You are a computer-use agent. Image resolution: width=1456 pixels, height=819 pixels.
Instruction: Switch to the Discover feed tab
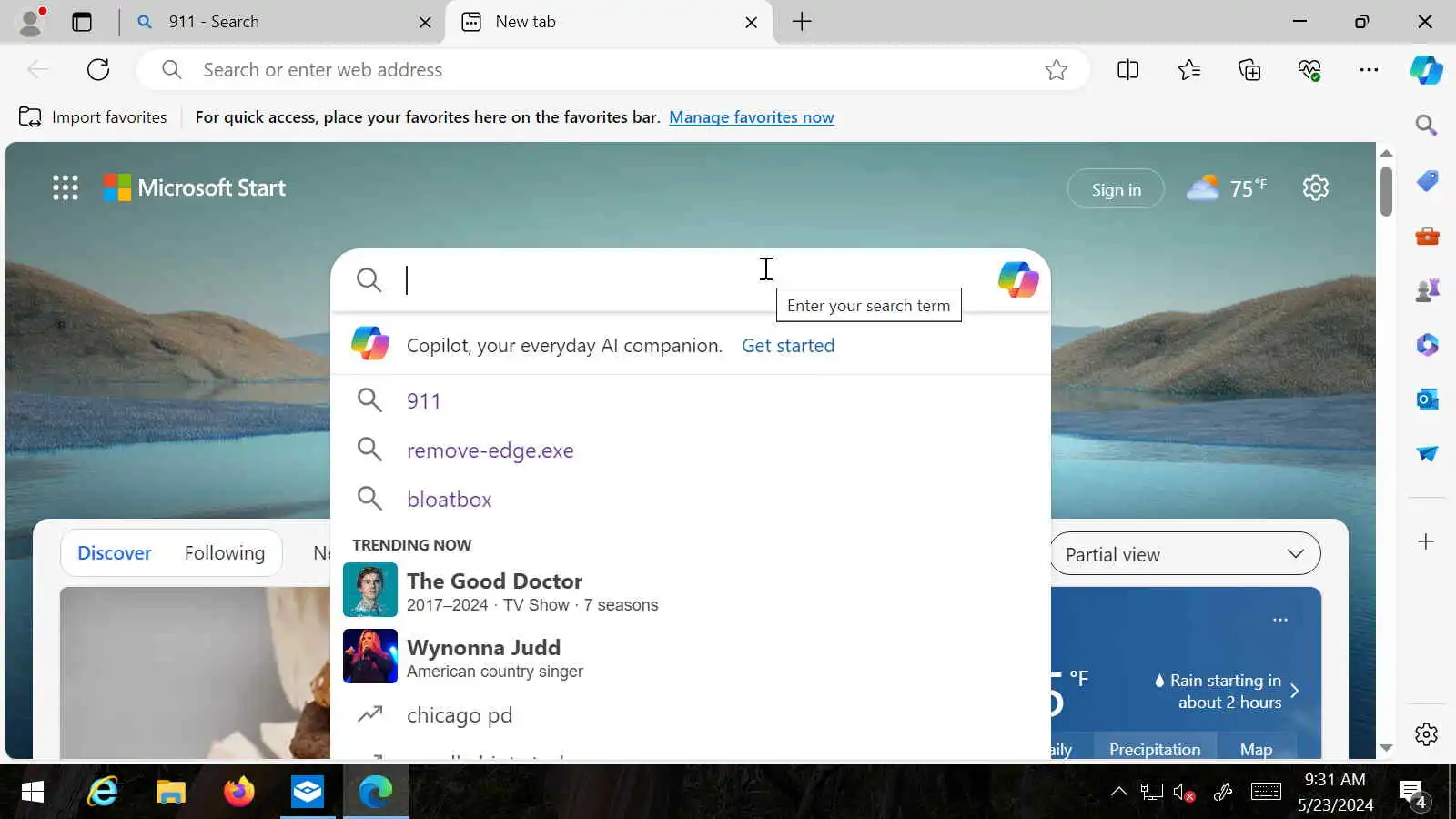pyautogui.click(x=115, y=553)
